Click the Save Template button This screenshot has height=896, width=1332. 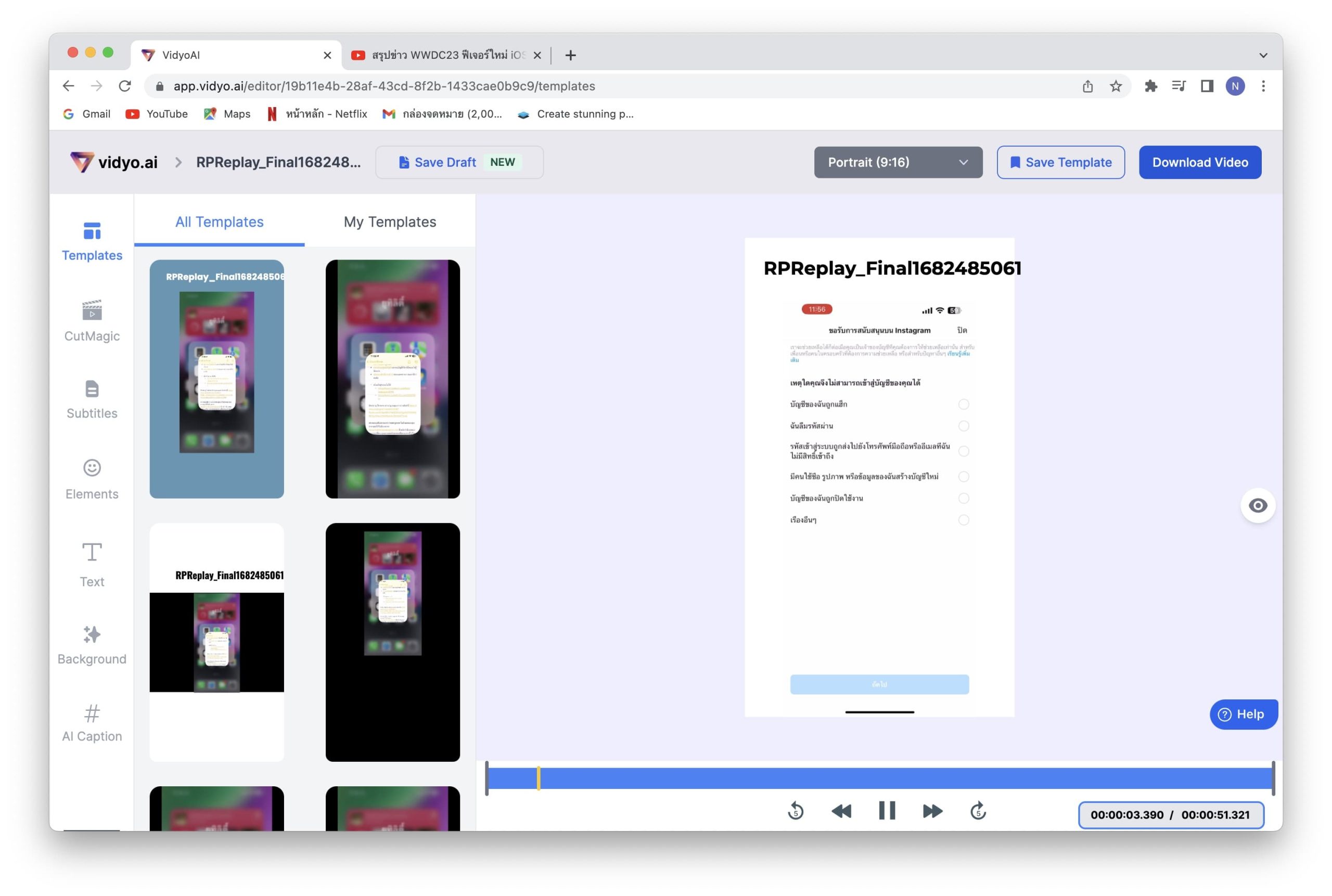(1060, 162)
